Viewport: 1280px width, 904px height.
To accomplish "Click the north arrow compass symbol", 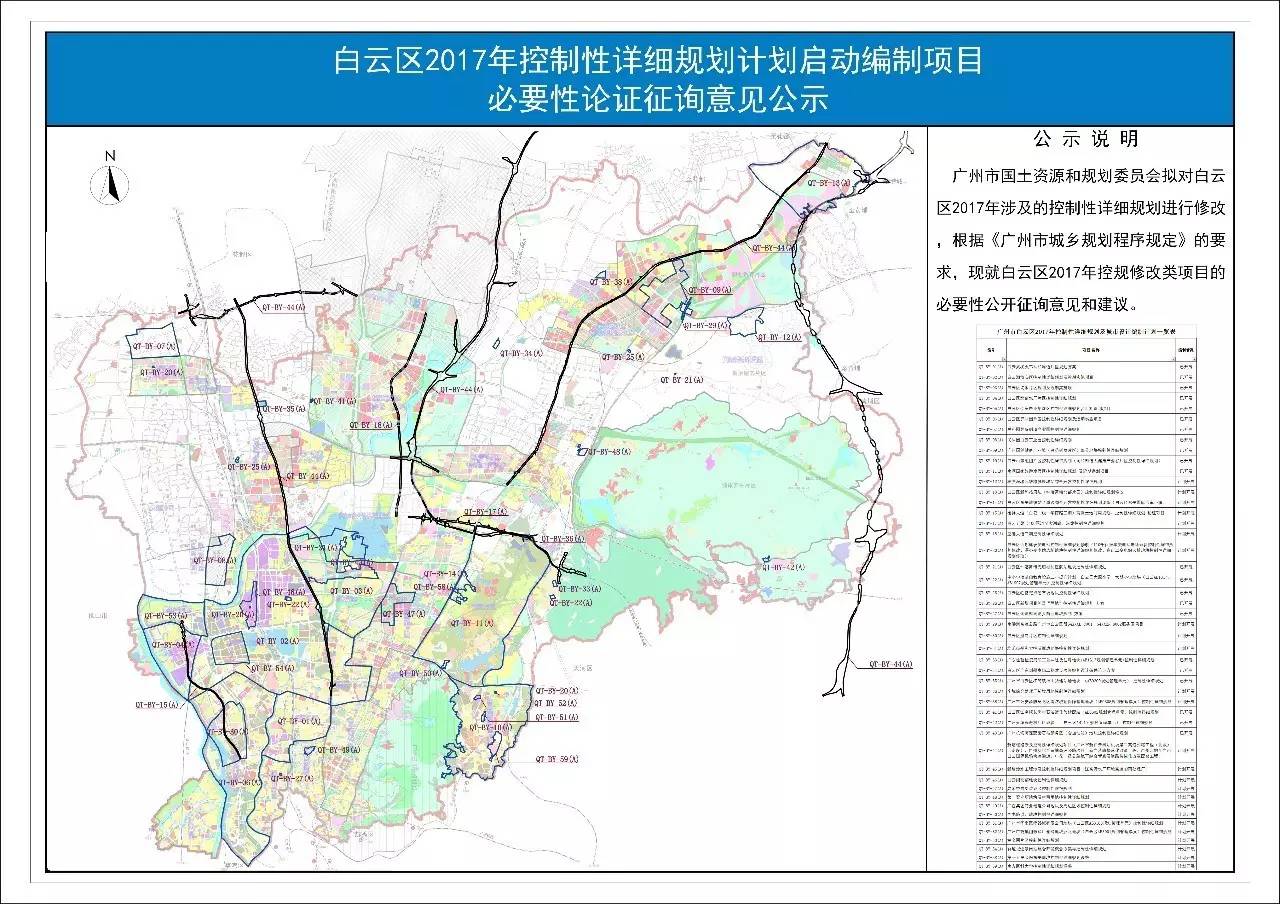I will click(111, 177).
